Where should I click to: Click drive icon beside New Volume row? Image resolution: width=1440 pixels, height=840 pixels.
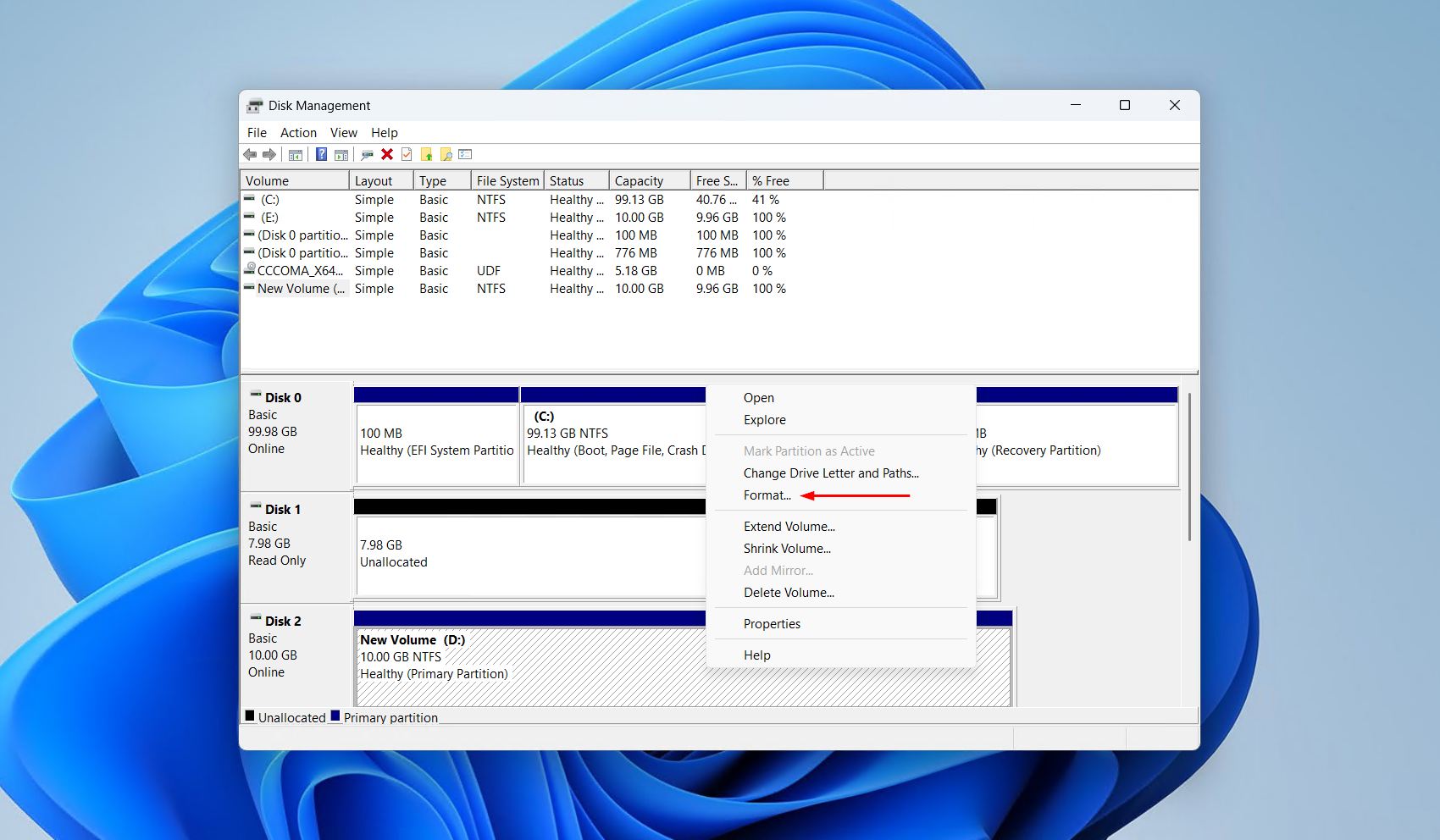click(249, 288)
